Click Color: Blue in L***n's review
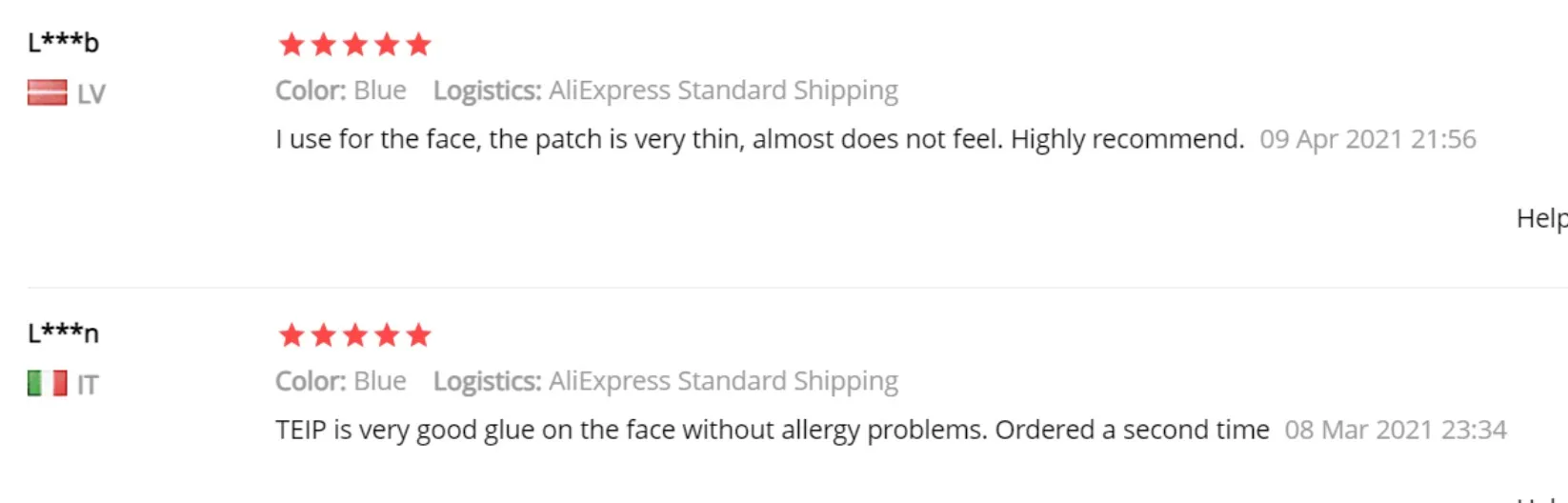 pos(341,381)
